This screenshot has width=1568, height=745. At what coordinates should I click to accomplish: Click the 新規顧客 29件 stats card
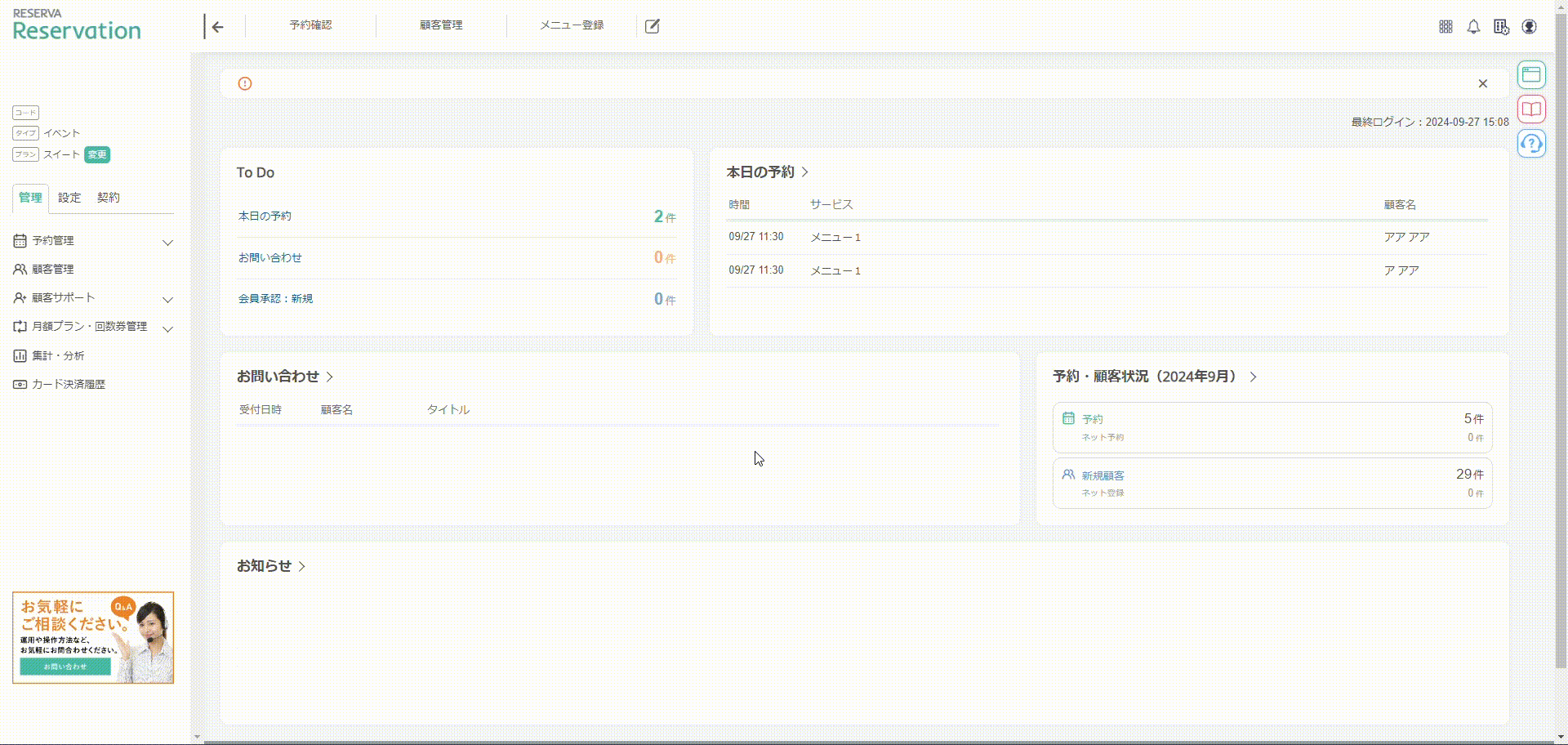click(x=1272, y=483)
